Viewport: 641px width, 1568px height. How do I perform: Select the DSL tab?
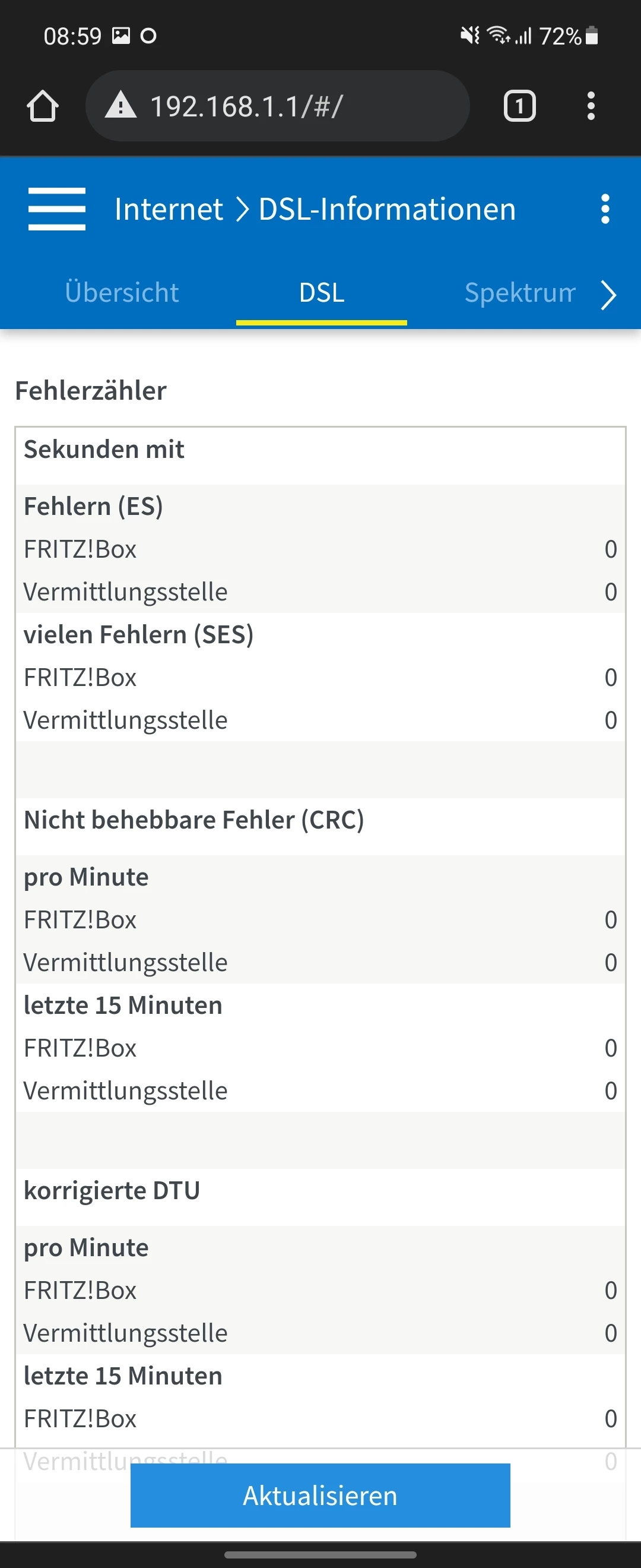321,293
